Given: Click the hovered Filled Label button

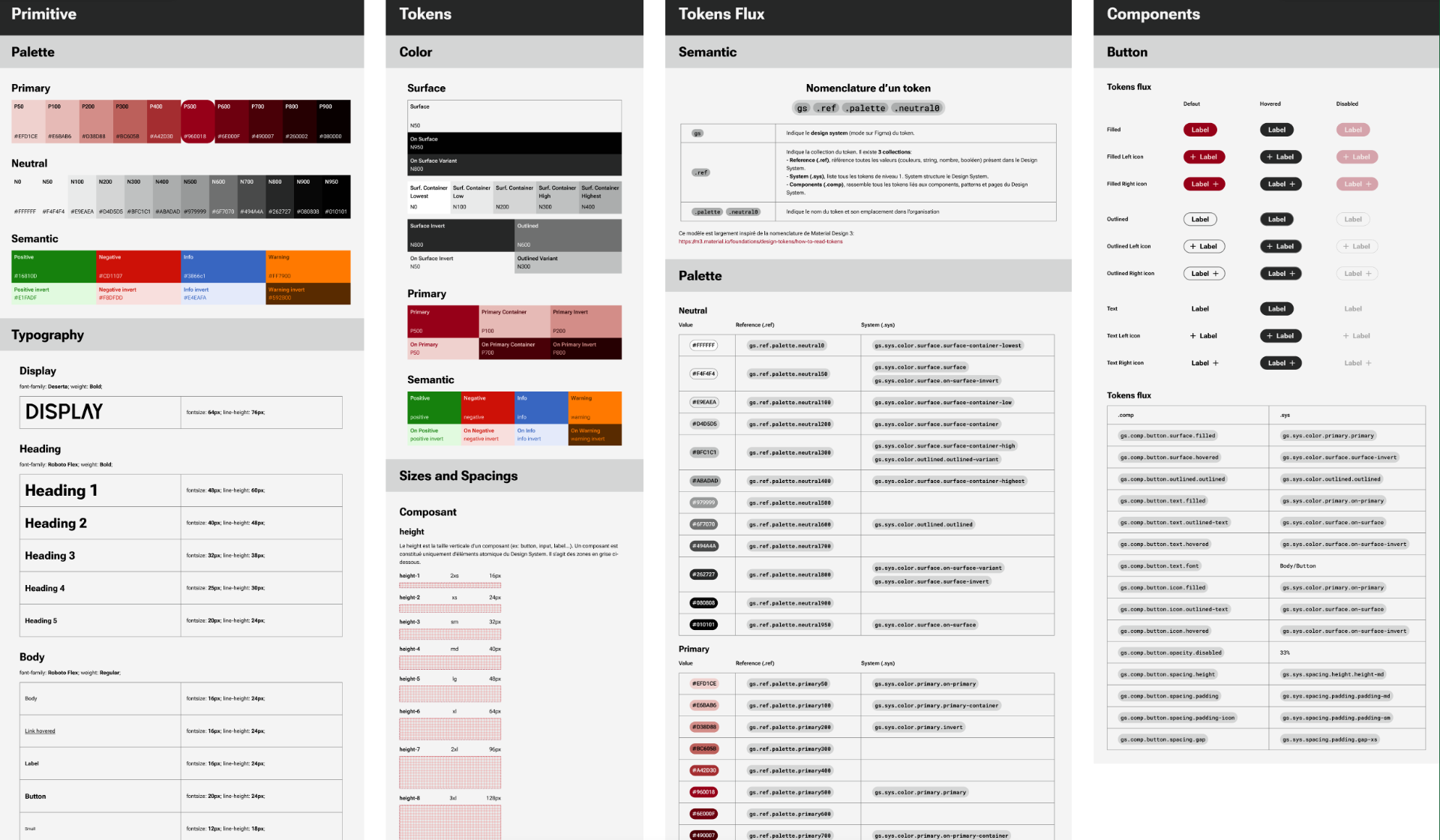Looking at the screenshot, I should pos(1276,130).
